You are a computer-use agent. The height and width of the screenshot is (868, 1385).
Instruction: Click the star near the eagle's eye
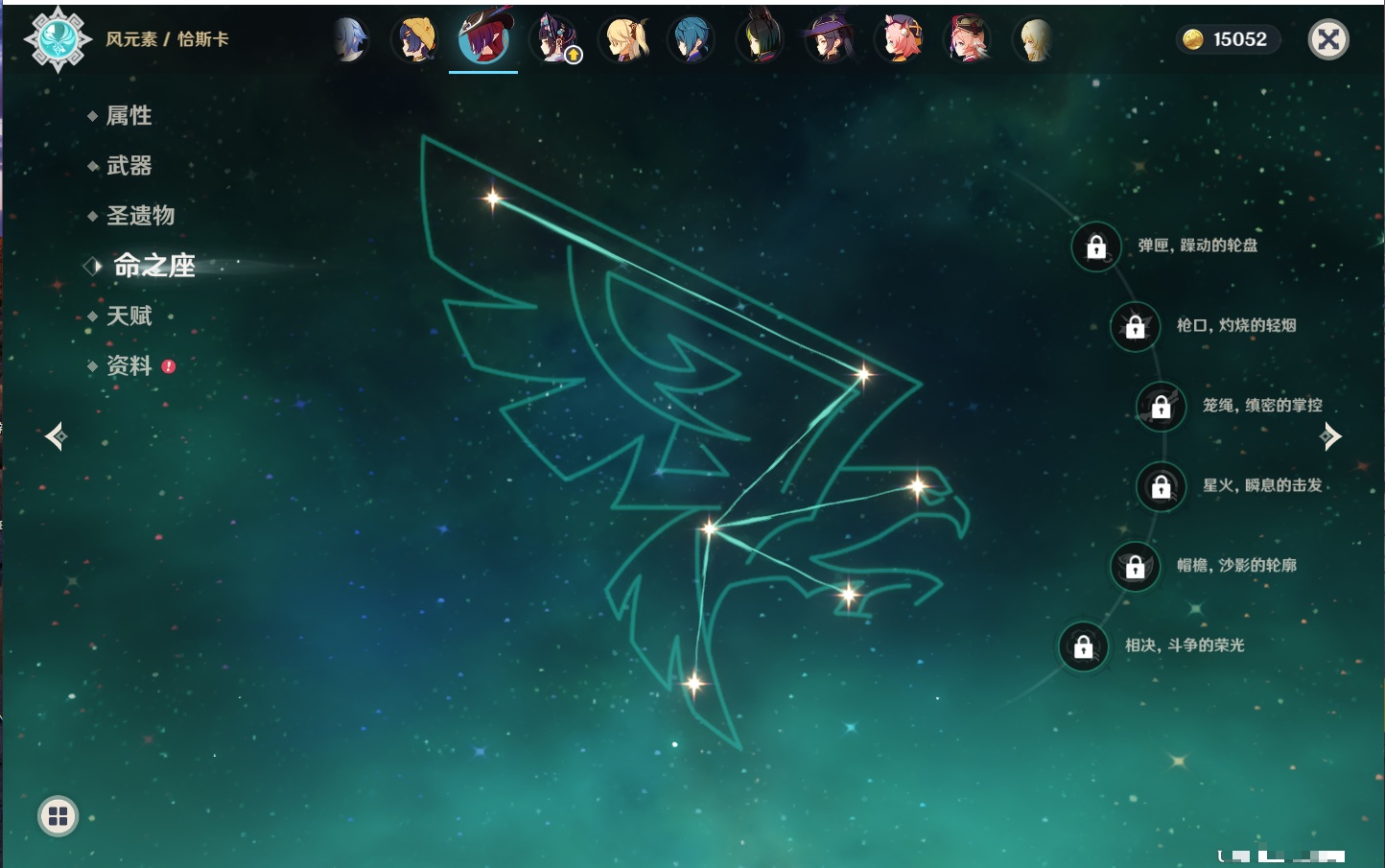click(917, 487)
